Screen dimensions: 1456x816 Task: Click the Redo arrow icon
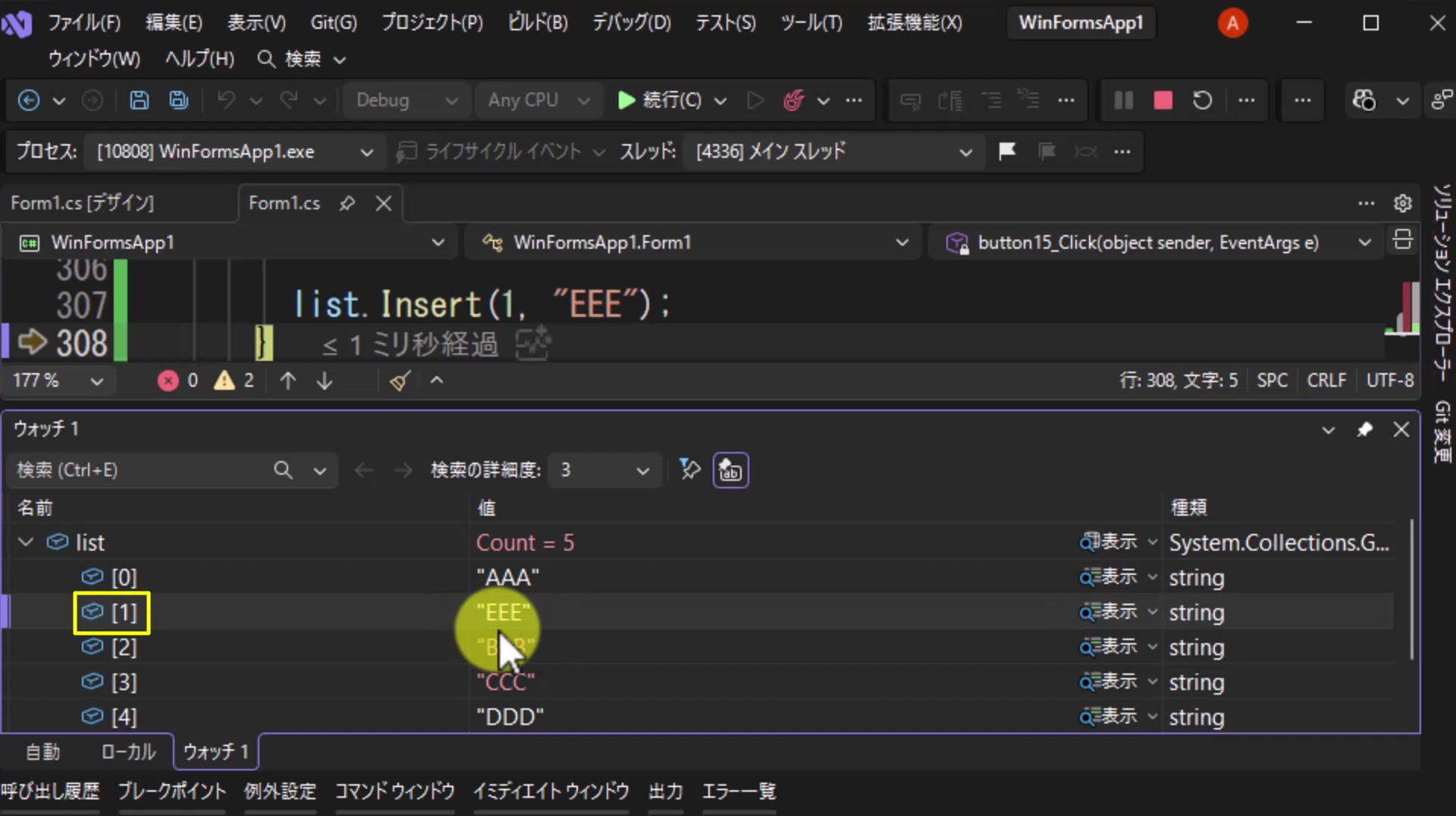tap(289, 100)
